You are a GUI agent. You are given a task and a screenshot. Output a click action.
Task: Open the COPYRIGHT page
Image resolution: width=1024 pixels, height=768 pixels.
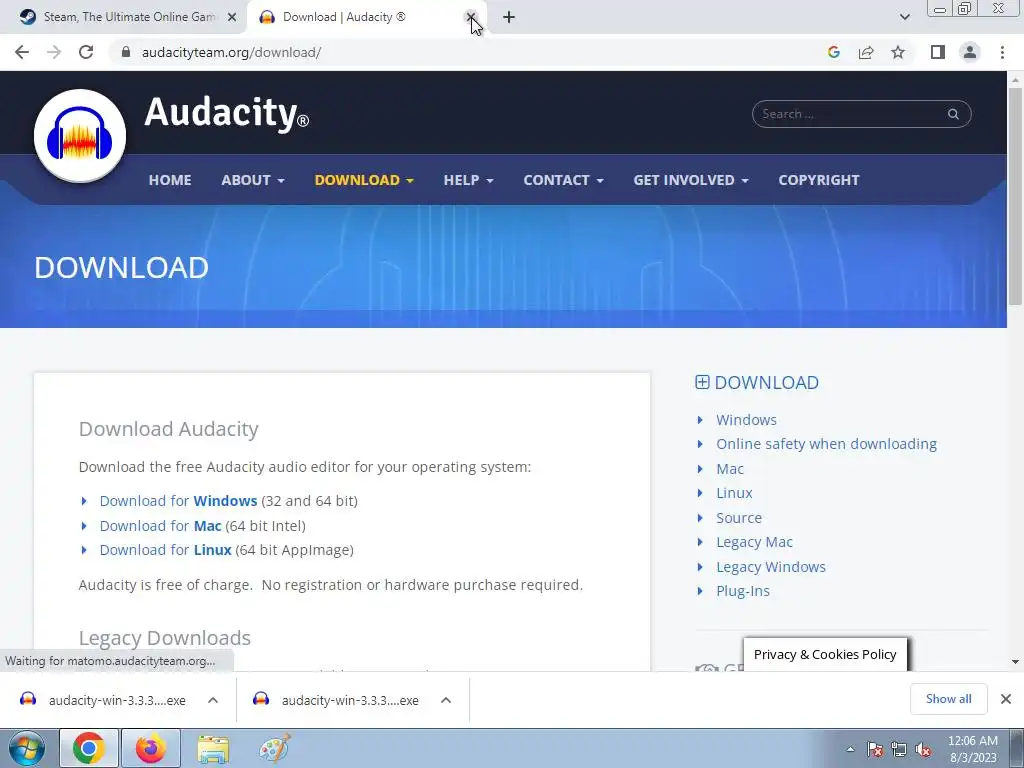coord(819,180)
